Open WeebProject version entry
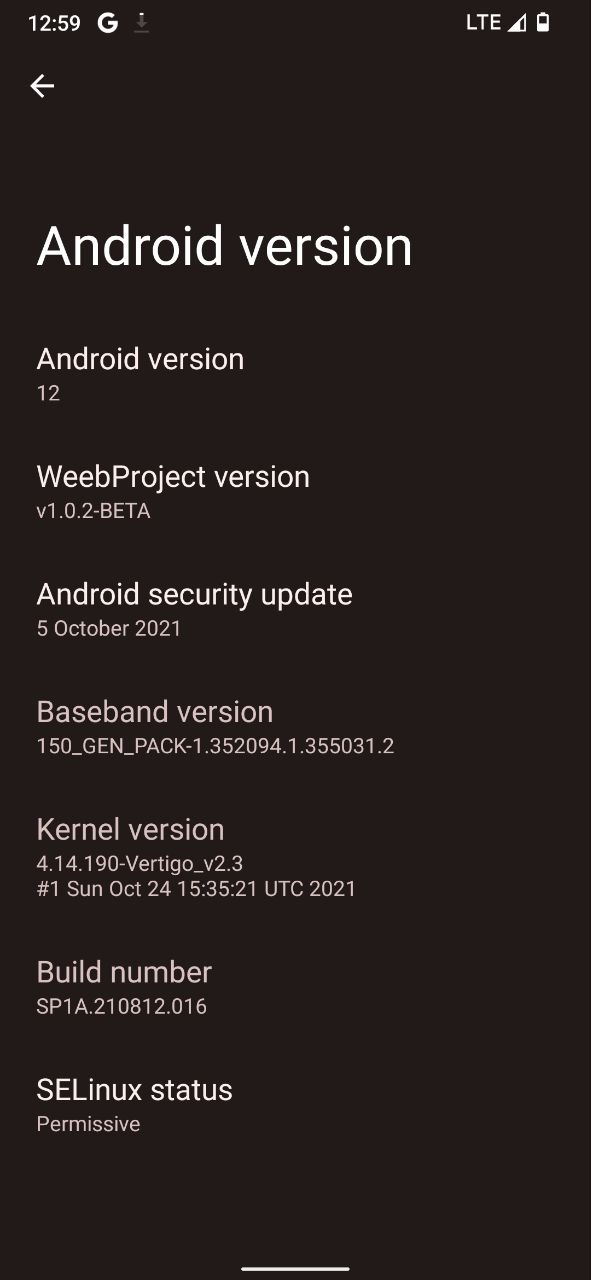Viewport: 591px width, 1280px height. pyautogui.click(x=295, y=493)
